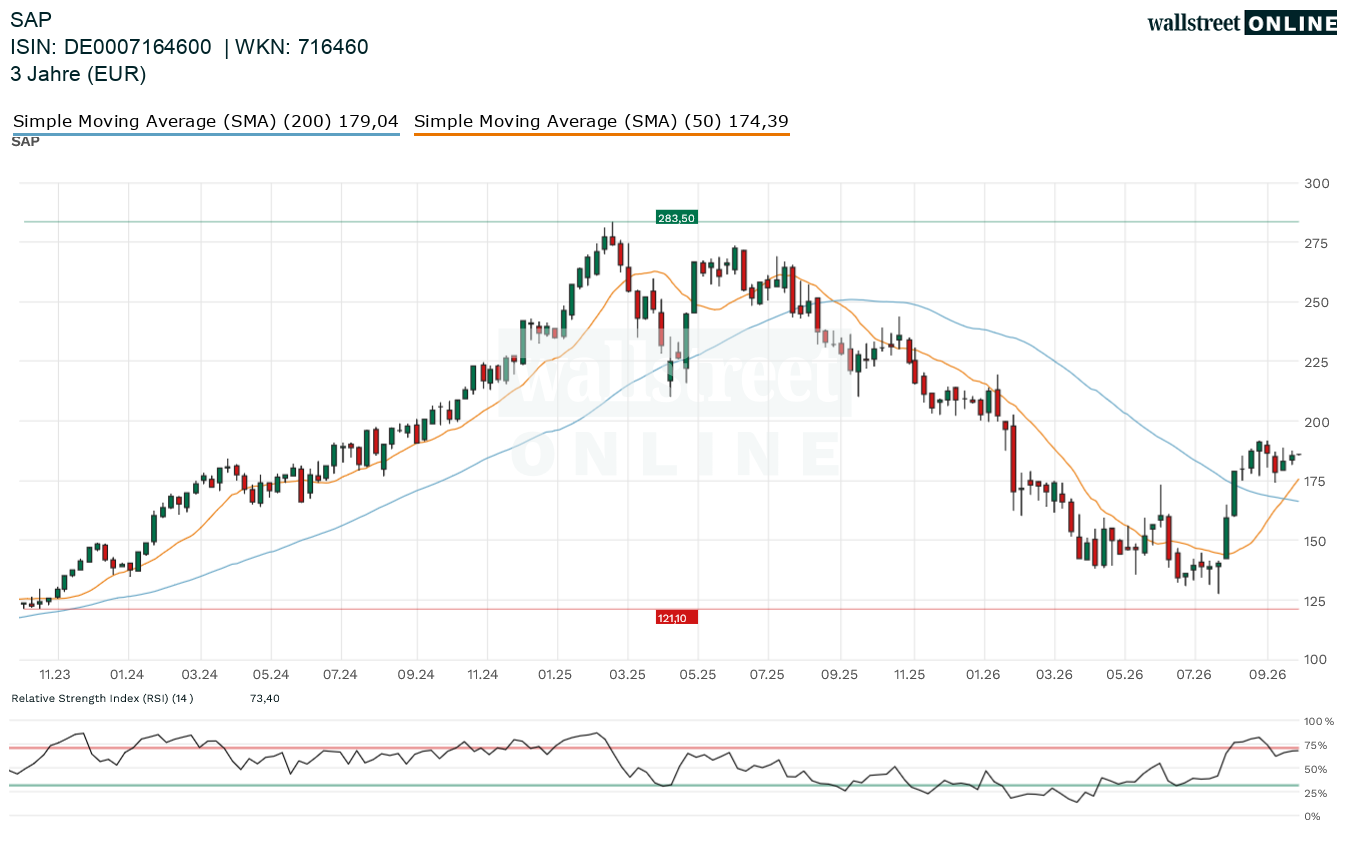Viewport: 1349px width, 843px height.
Task: Click the red 121,10 low price marker
Action: [x=676, y=618]
